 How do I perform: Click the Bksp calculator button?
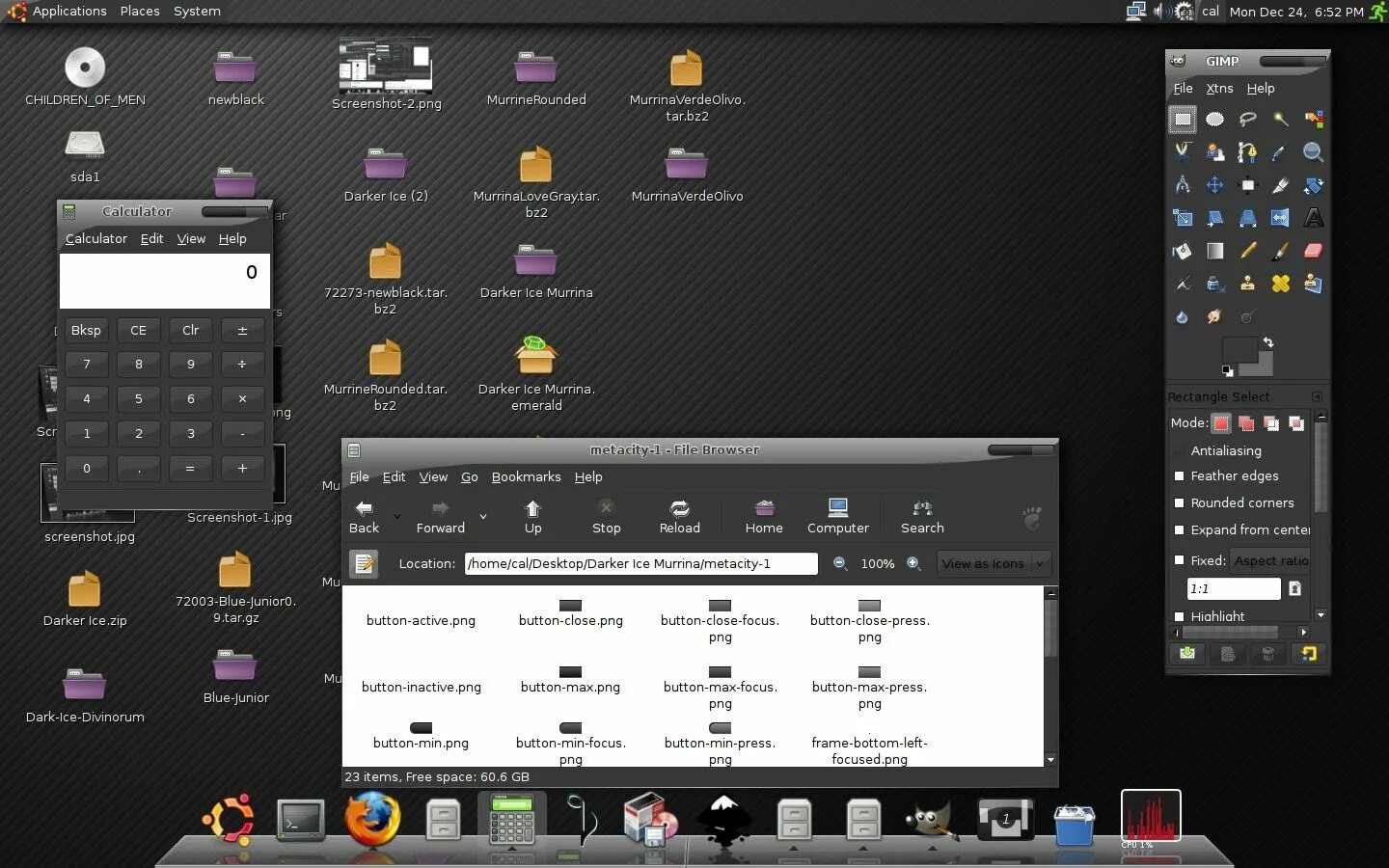click(x=86, y=330)
